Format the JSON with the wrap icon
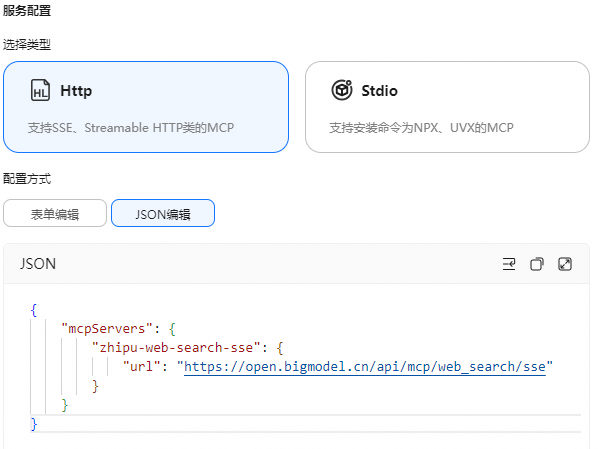The image size is (598, 449). tap(509, 264)
